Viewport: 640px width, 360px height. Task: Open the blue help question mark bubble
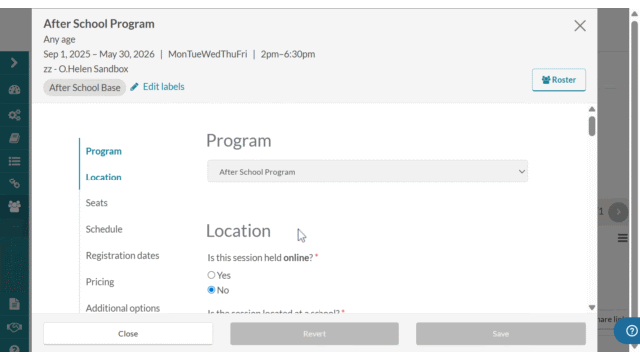[x=631, y=331]
